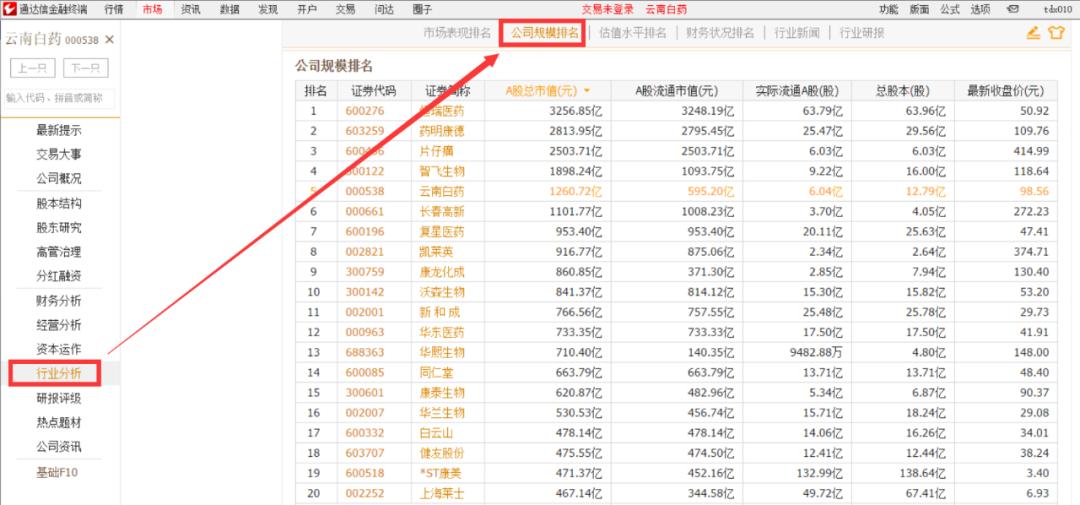Click the 下一只 next stock button
Image resolution: width=1080 pixels, height=505 pixels.
85,68
